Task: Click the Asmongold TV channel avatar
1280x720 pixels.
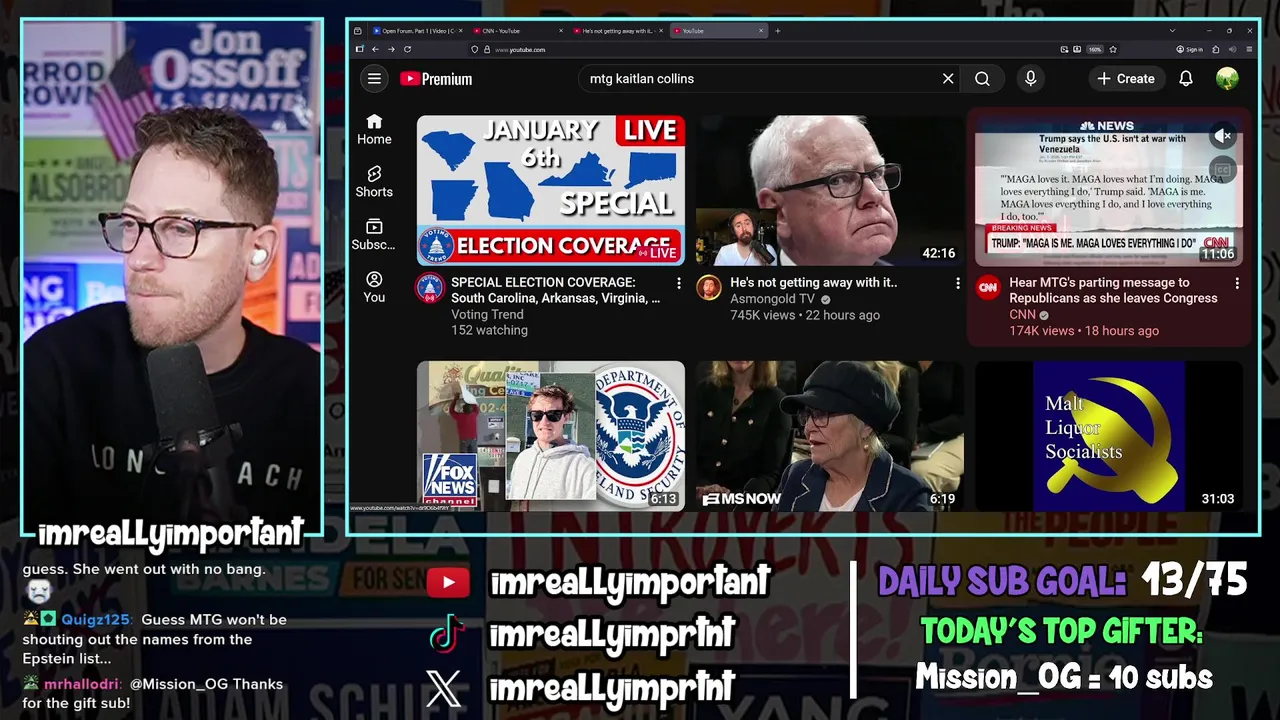Action: 709,289
